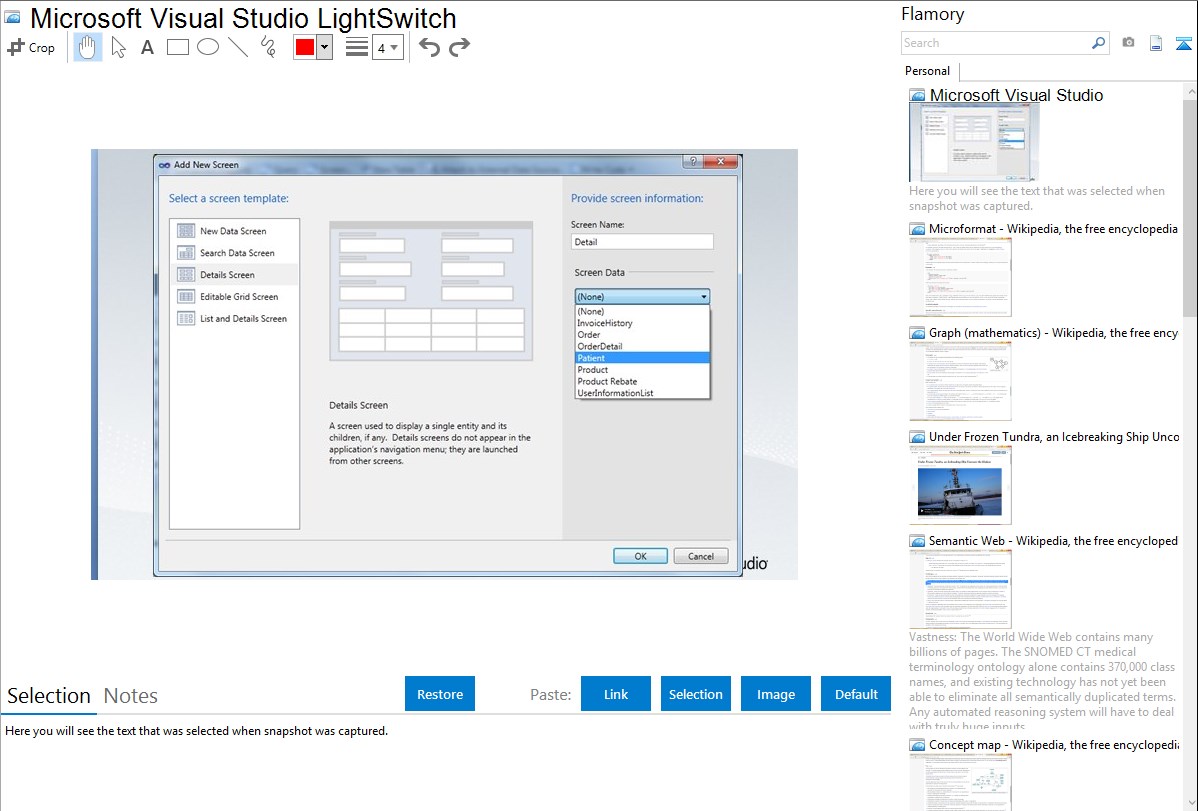Switch to the Notes tab

131,696
